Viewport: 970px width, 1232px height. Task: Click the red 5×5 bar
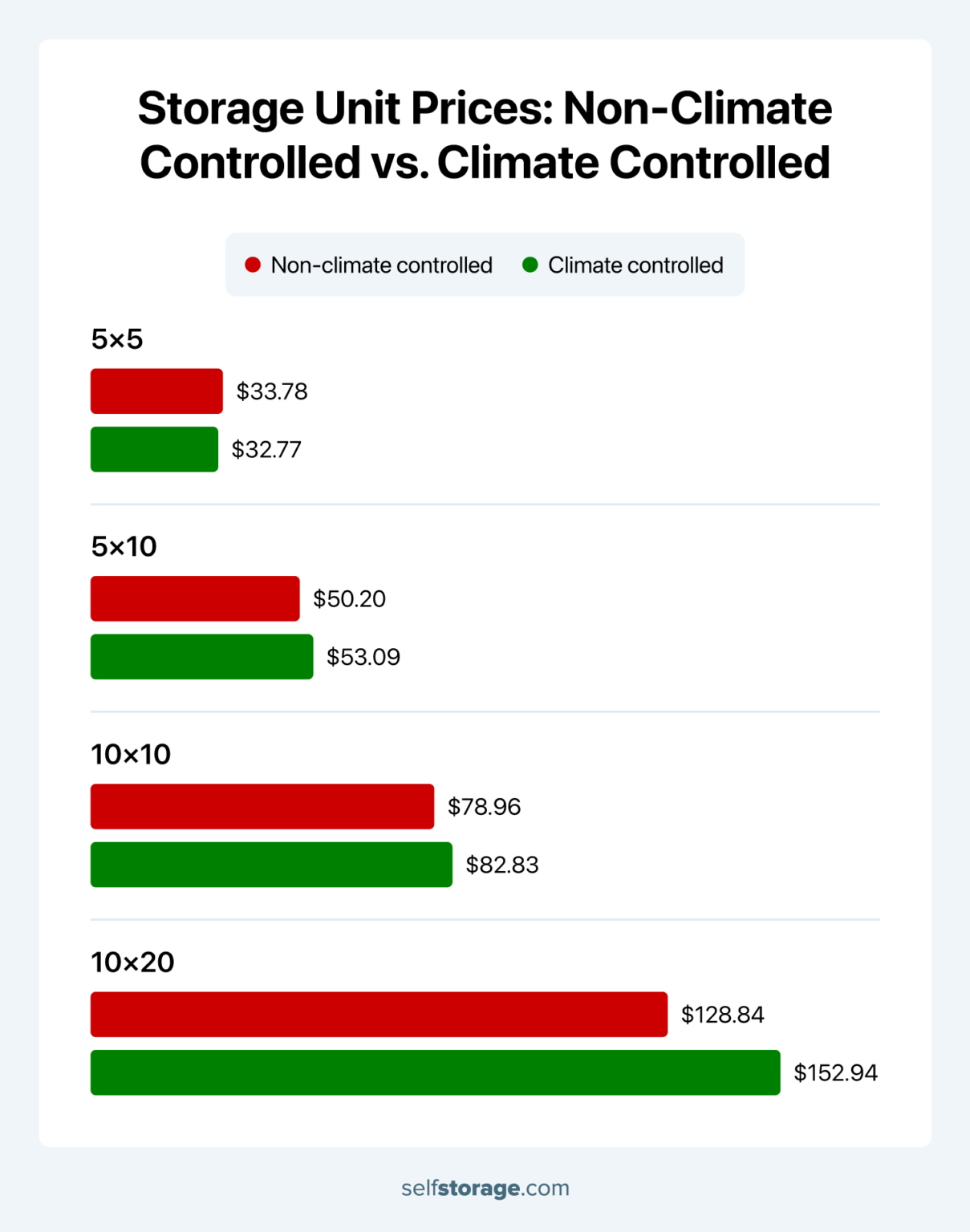(156, 391)
